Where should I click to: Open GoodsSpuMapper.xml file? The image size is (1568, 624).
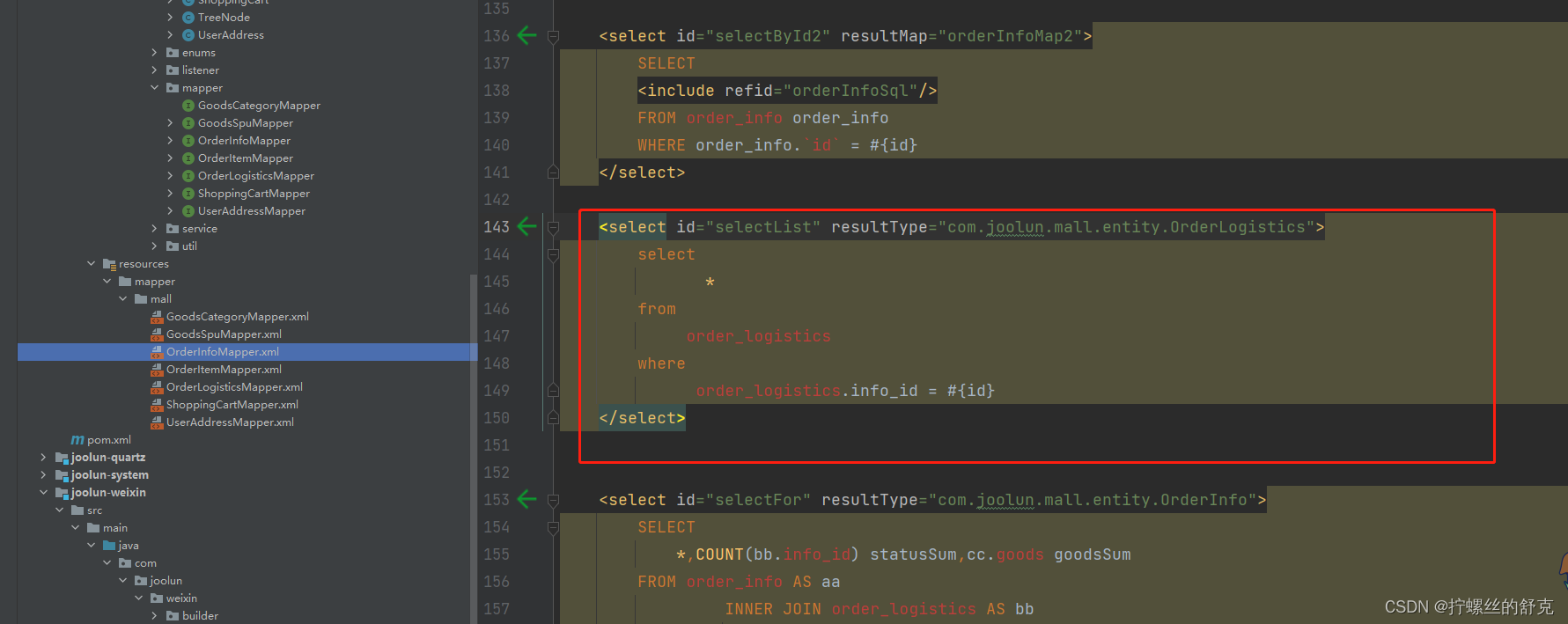tap(224, 334)
